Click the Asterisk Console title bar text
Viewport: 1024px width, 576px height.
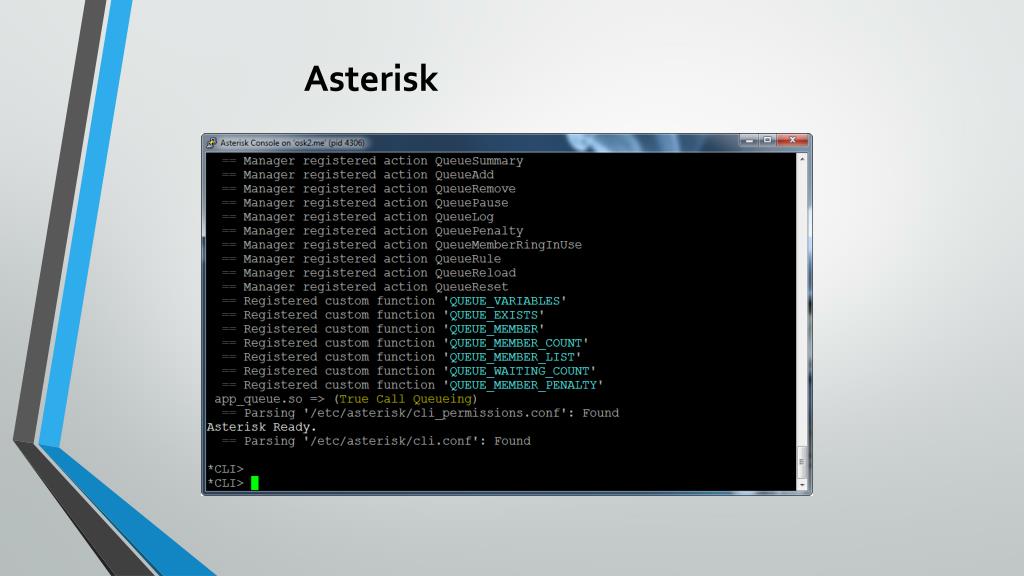pyautogui.click(x=292, y=143)
